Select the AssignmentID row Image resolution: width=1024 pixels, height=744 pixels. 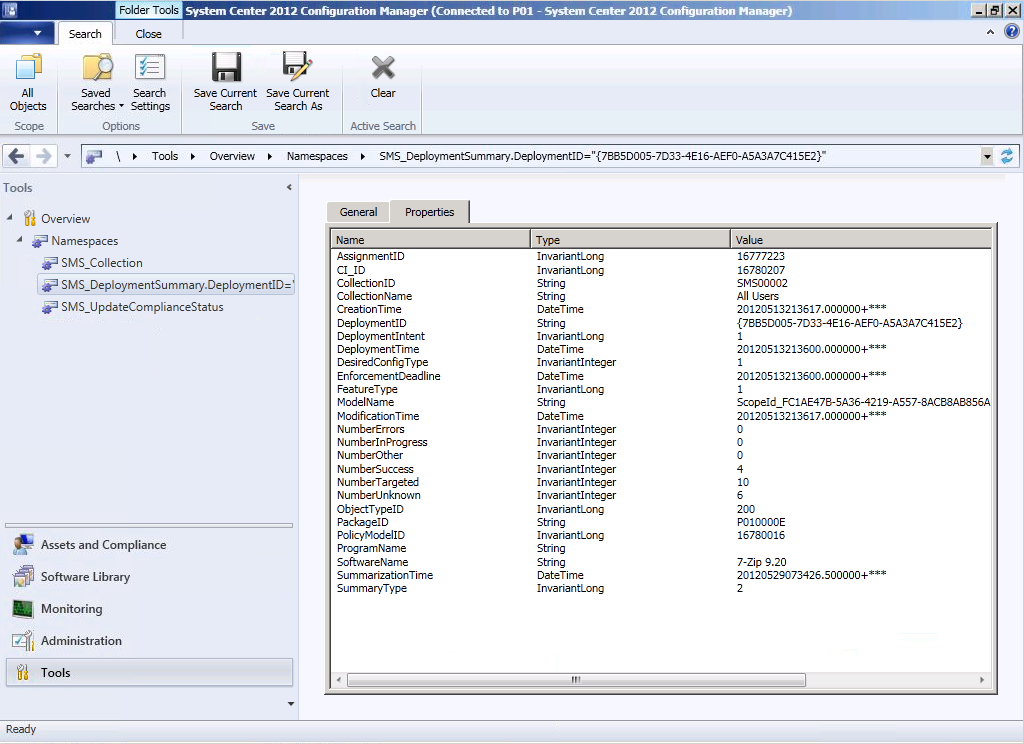661,256
